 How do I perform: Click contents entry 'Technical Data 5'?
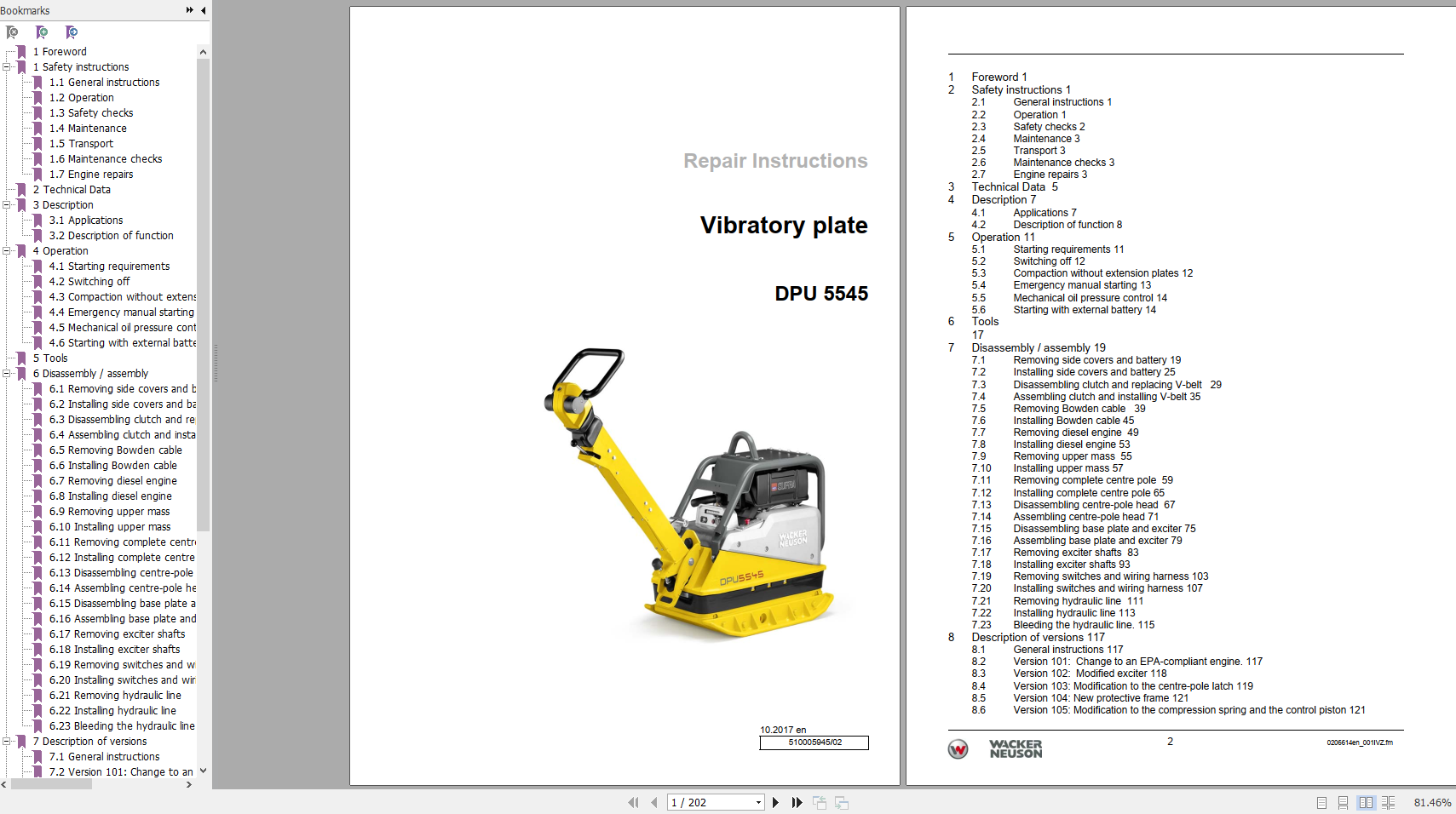(1015, 186)
